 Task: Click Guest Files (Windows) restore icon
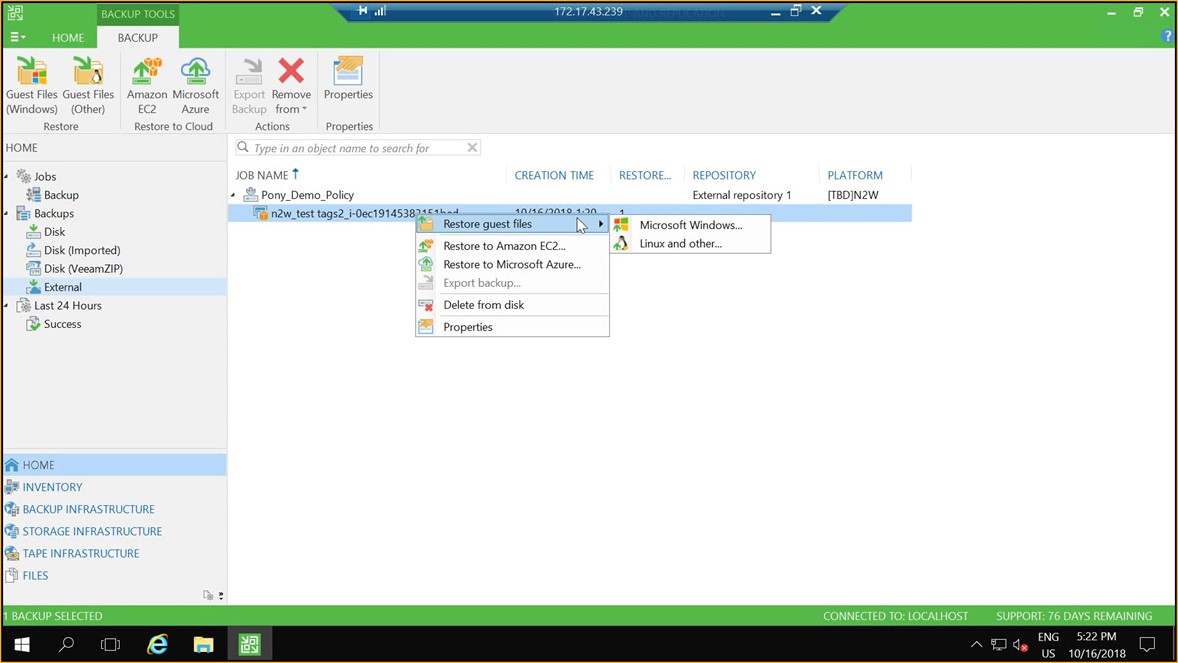click(32, 86)
